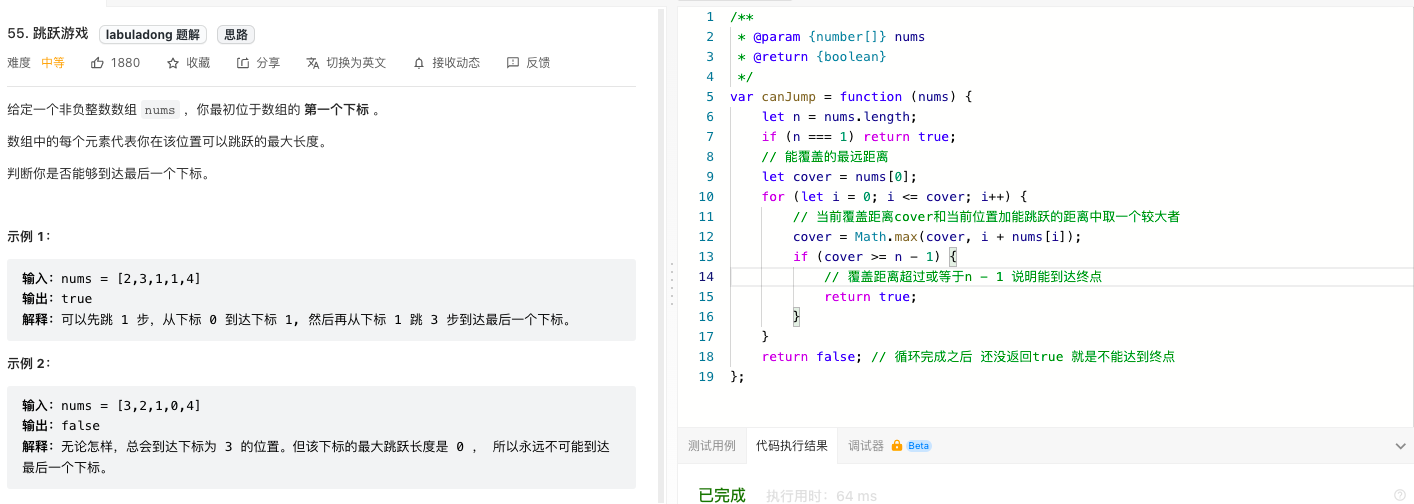
Task: Click the lock icon next to 调试器
Action: pos(897,446)
